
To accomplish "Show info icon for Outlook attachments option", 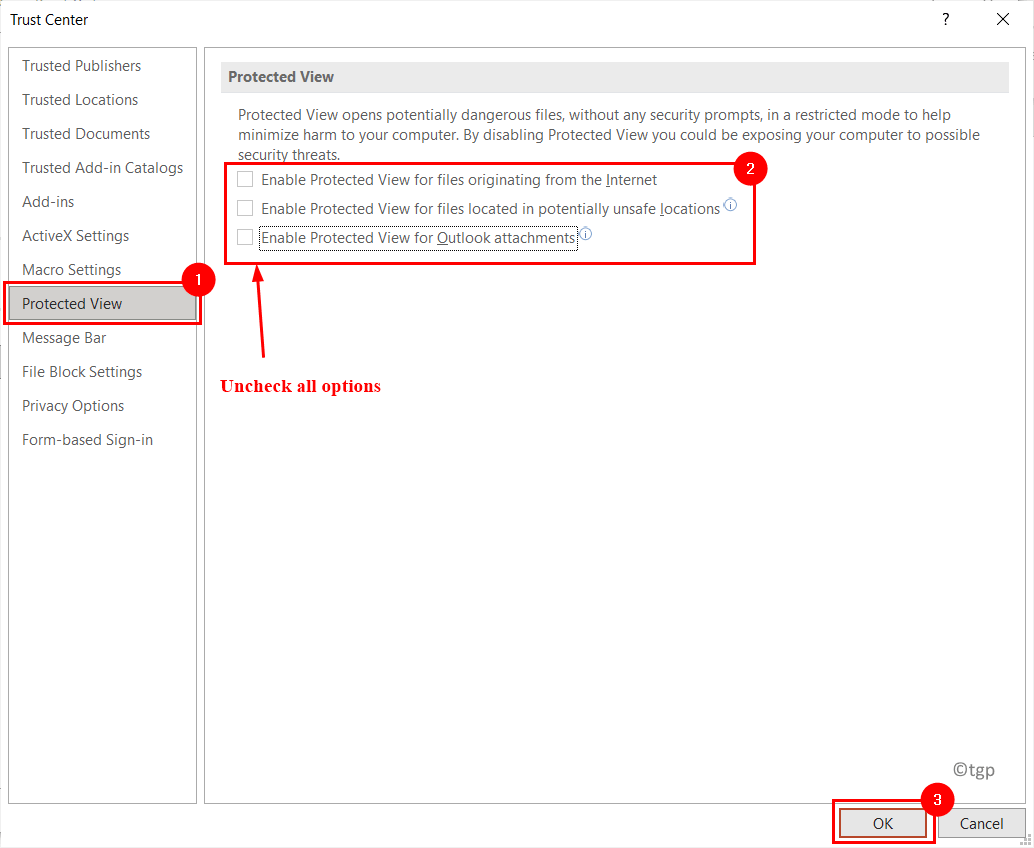I will [586, 233].
